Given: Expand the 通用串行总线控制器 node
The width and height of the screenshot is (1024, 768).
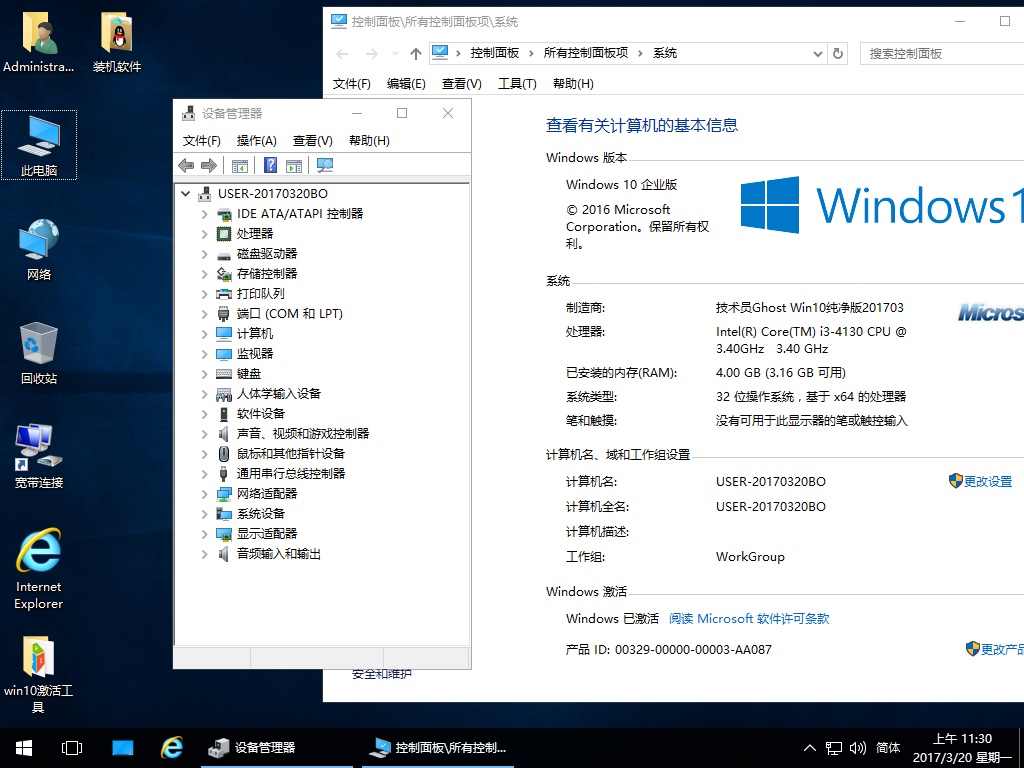Looking at the screenshot, I should coord(204,474).
